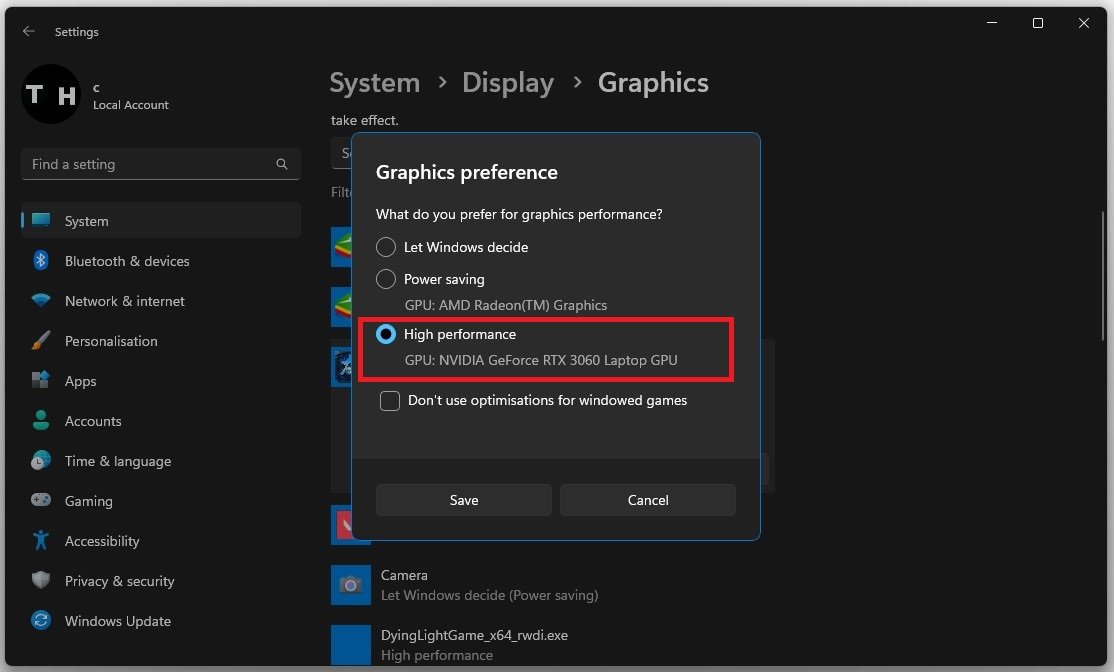Maximize the Settings window
Image resolution: width=1114 pixels, height=672 pixels.
coord(1037,23)
